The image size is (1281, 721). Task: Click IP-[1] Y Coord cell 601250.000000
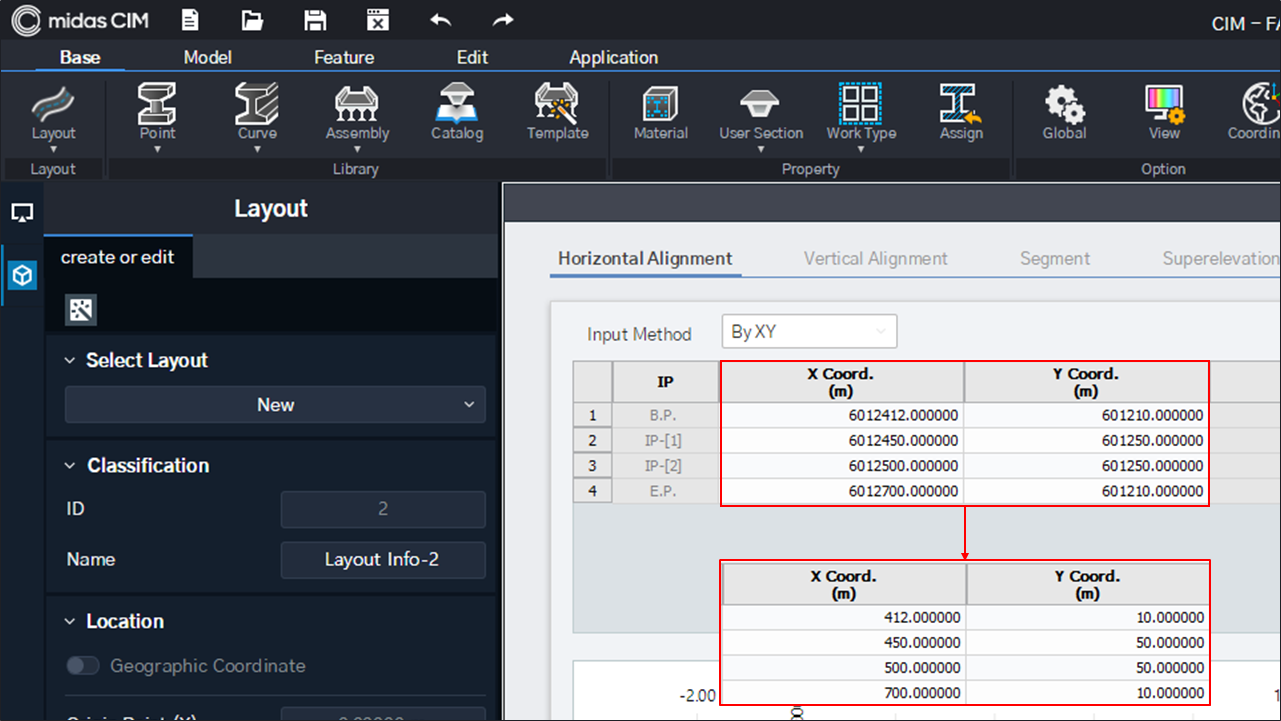pyautogui.click(x=1086, y=441)
